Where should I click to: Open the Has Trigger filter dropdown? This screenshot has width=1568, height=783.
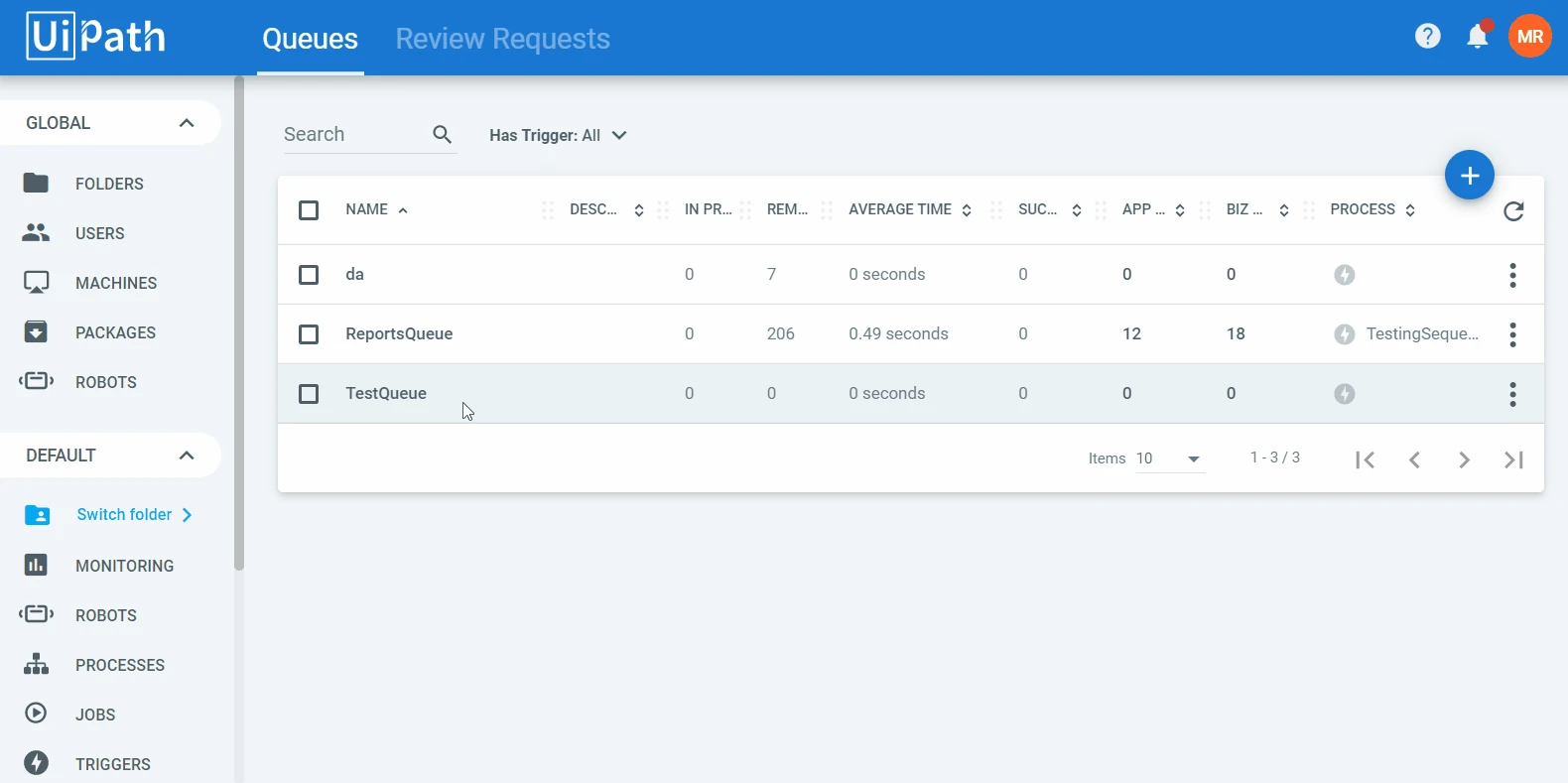558,136
